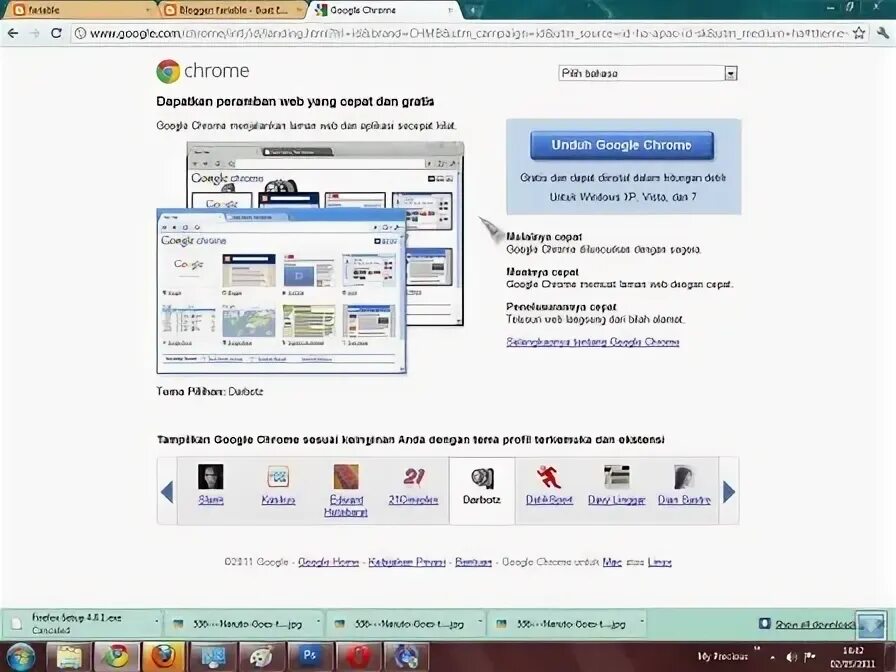Bookmark the page with the star icon
Image resolution: width=896 pixels, height=672 pixels.
859,33
